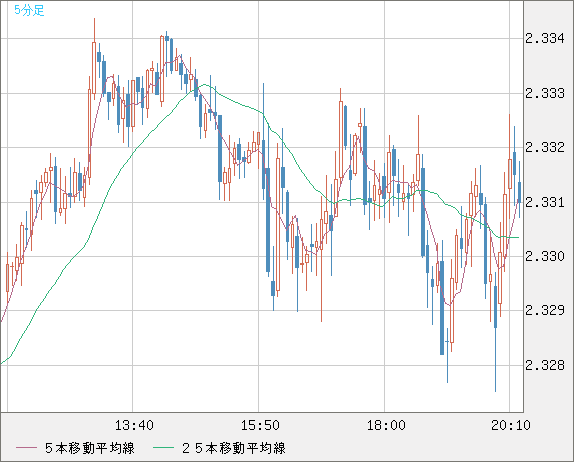This screenshot has height=462, width=574.
Task: Click the 20:10 time axis label
Action: pyautogui.click(x=510, y=425)
